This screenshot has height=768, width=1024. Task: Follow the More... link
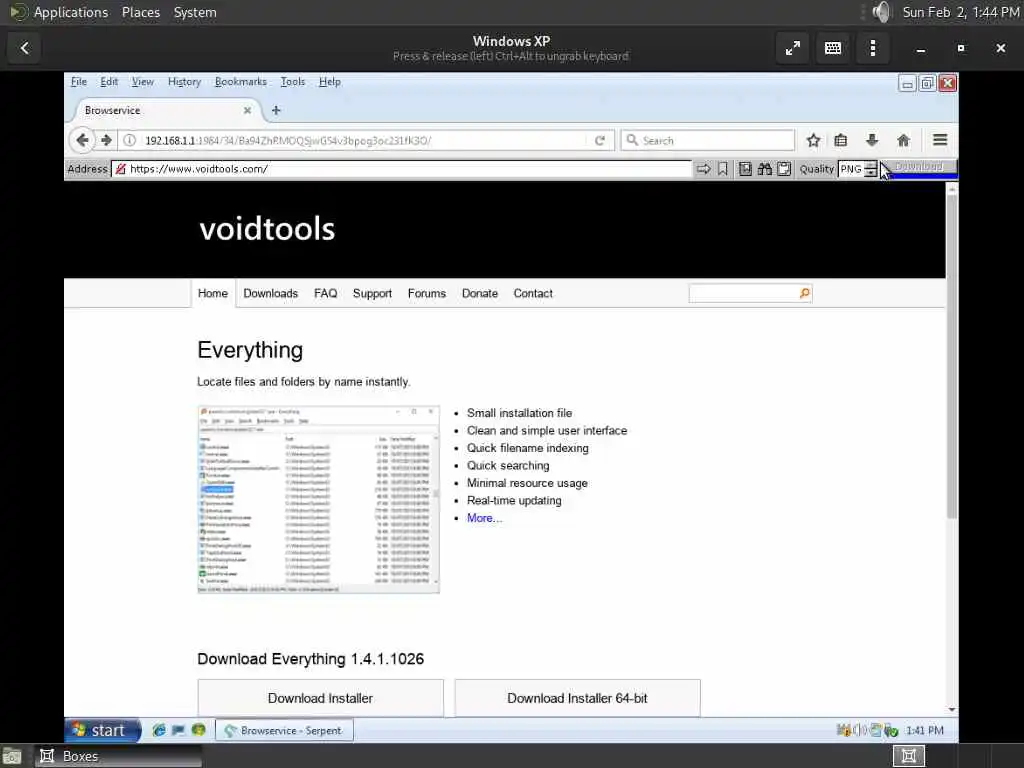pos(485,518)
